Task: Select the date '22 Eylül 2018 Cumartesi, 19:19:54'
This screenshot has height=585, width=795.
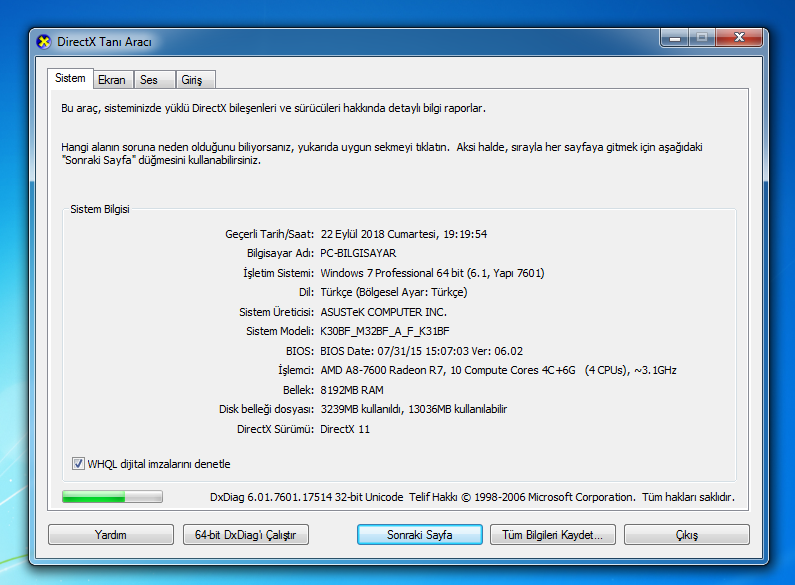Action: tap(404, 234)
